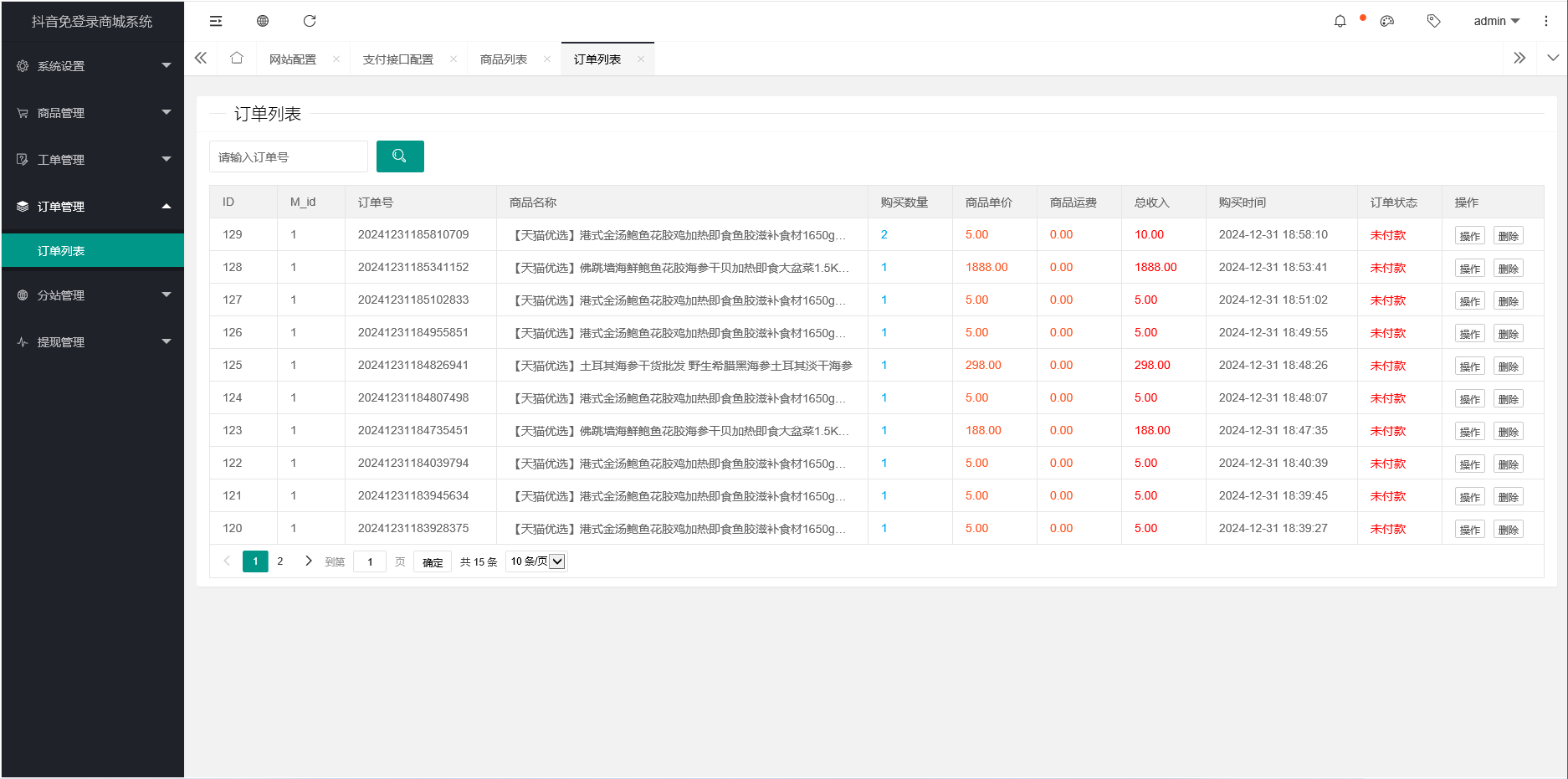Viewport: 1568px width, 779px height.
Task: Open tab options down-chevron
Action: [x=1553, y=58]
